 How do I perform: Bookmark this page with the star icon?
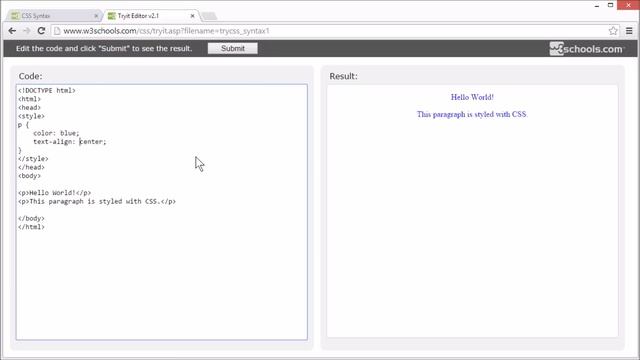[613, 31]
